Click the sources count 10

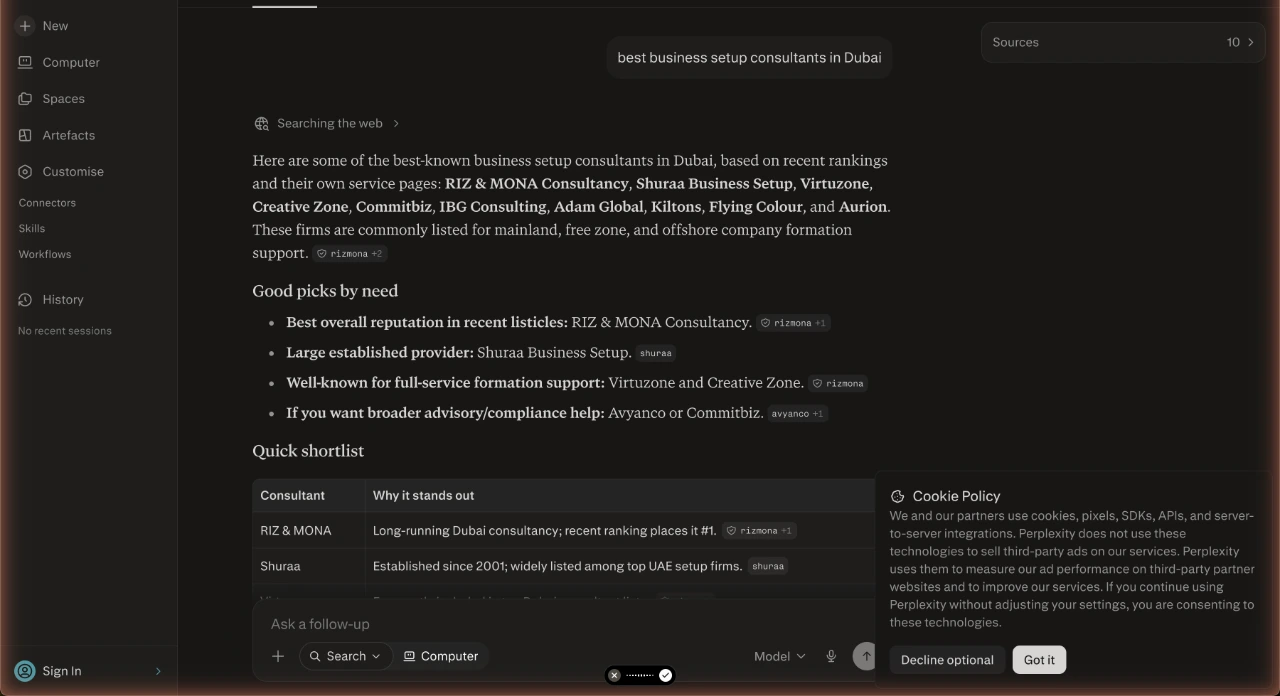pos(1233,42)
